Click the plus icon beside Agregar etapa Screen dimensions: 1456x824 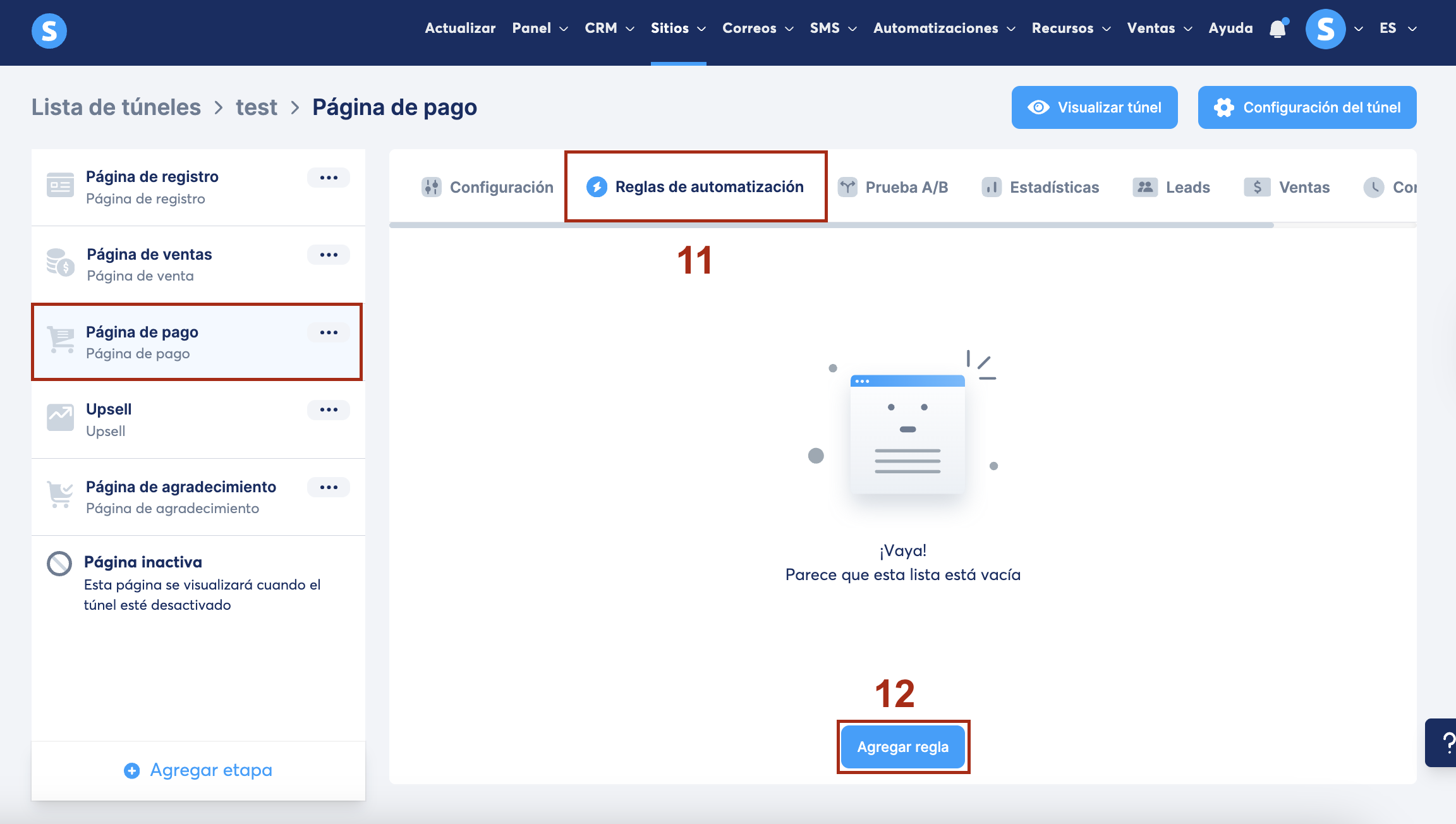point(131,770)
